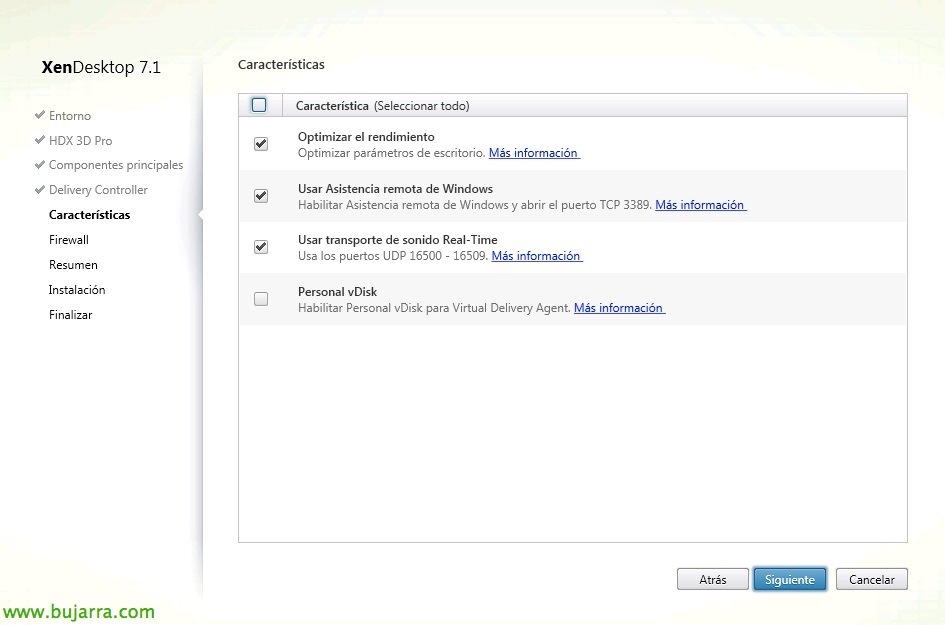Select the Instalación step
Viewport: 945px width, 625px height.
point(77,290)
